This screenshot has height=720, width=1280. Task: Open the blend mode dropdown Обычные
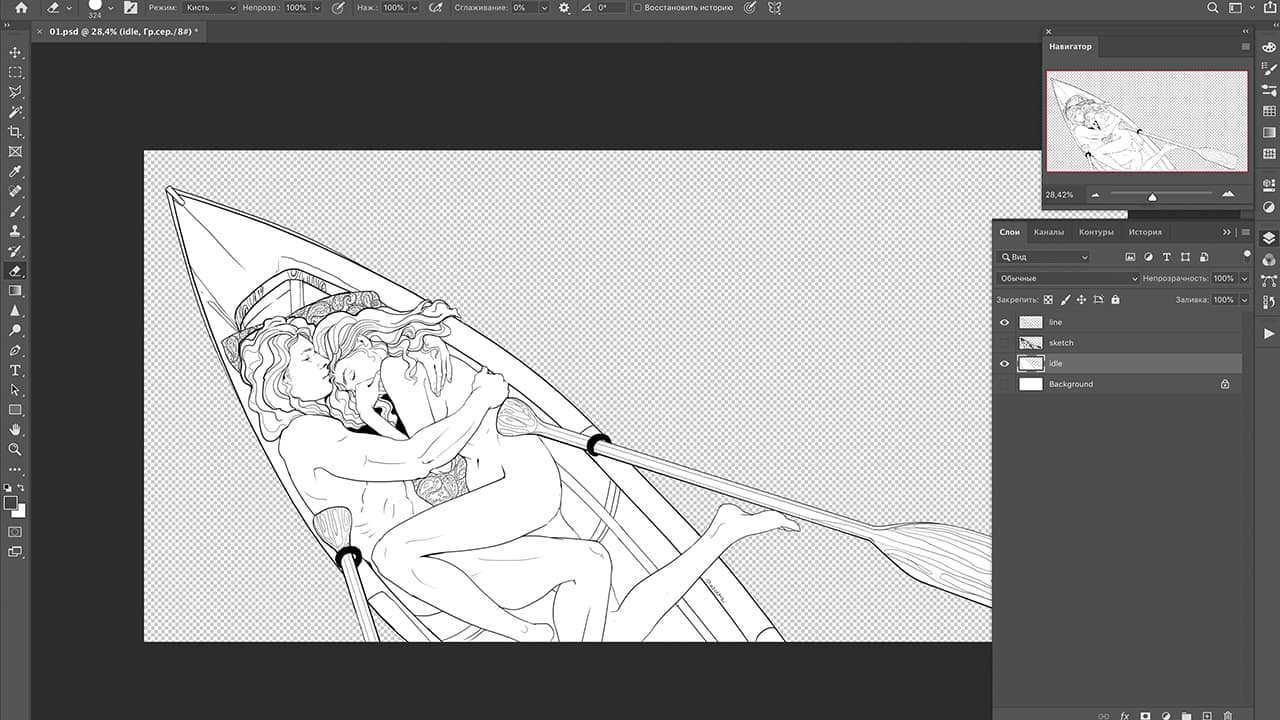click(x=1068, y=278)
